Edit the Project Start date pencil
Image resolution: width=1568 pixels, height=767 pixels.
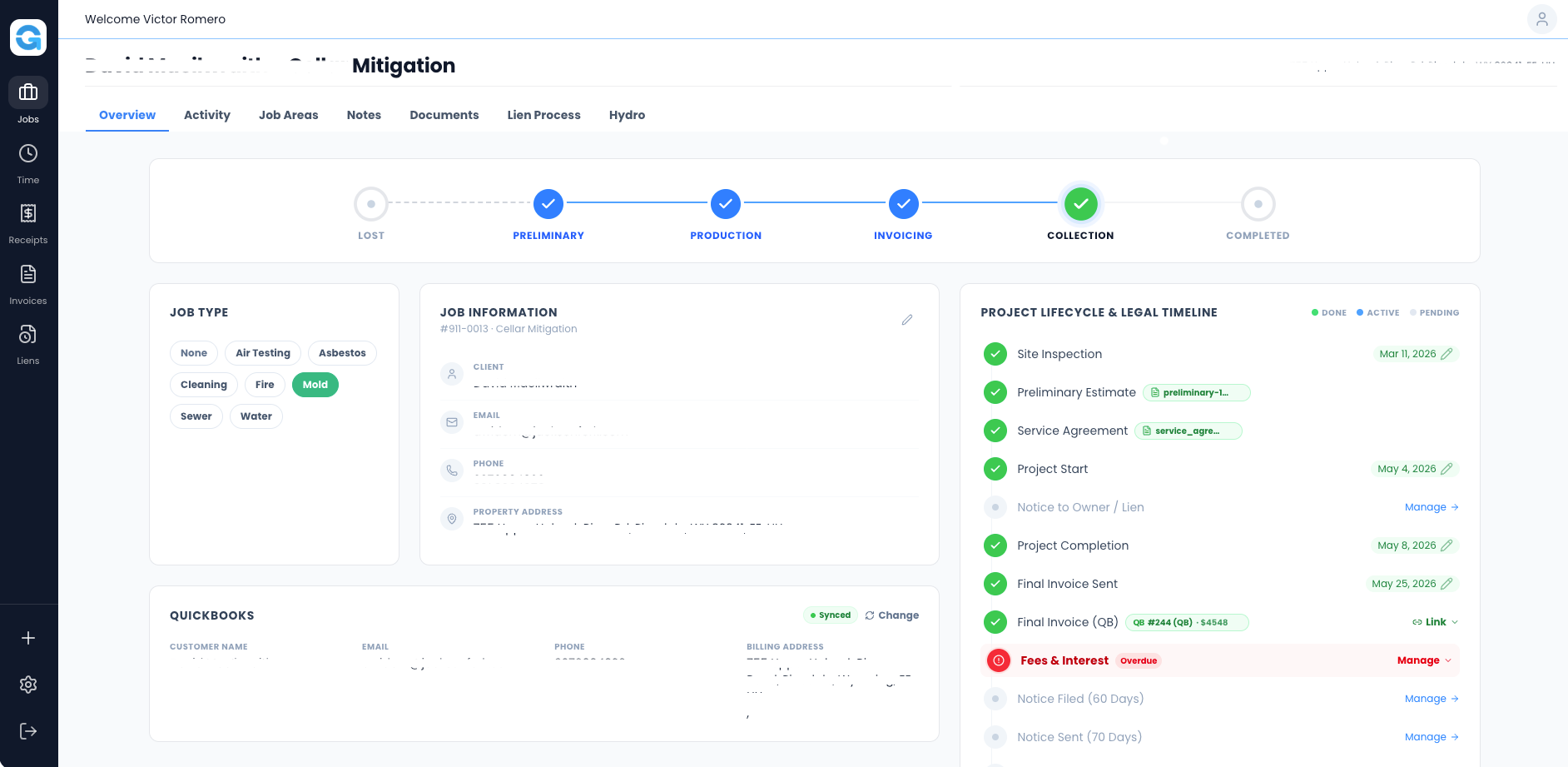click(1446, 469)
